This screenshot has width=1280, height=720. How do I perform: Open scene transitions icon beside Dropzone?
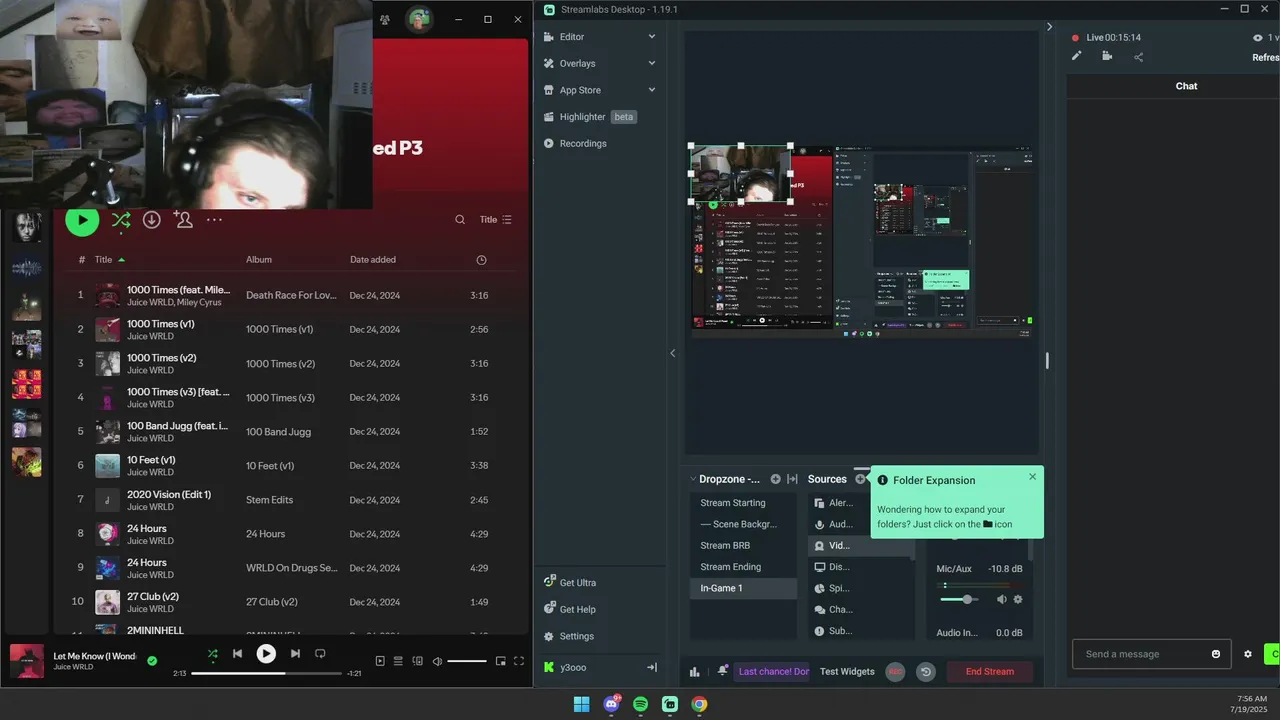(792, 479)
